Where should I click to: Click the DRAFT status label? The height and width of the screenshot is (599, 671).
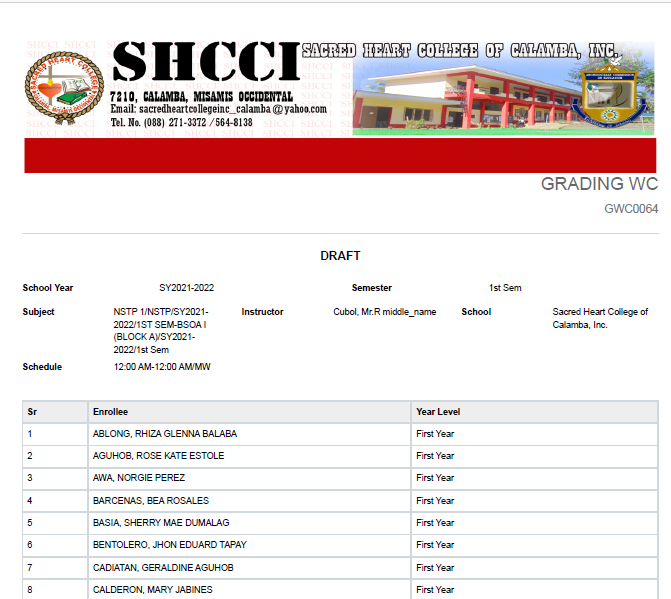point(340,256)
